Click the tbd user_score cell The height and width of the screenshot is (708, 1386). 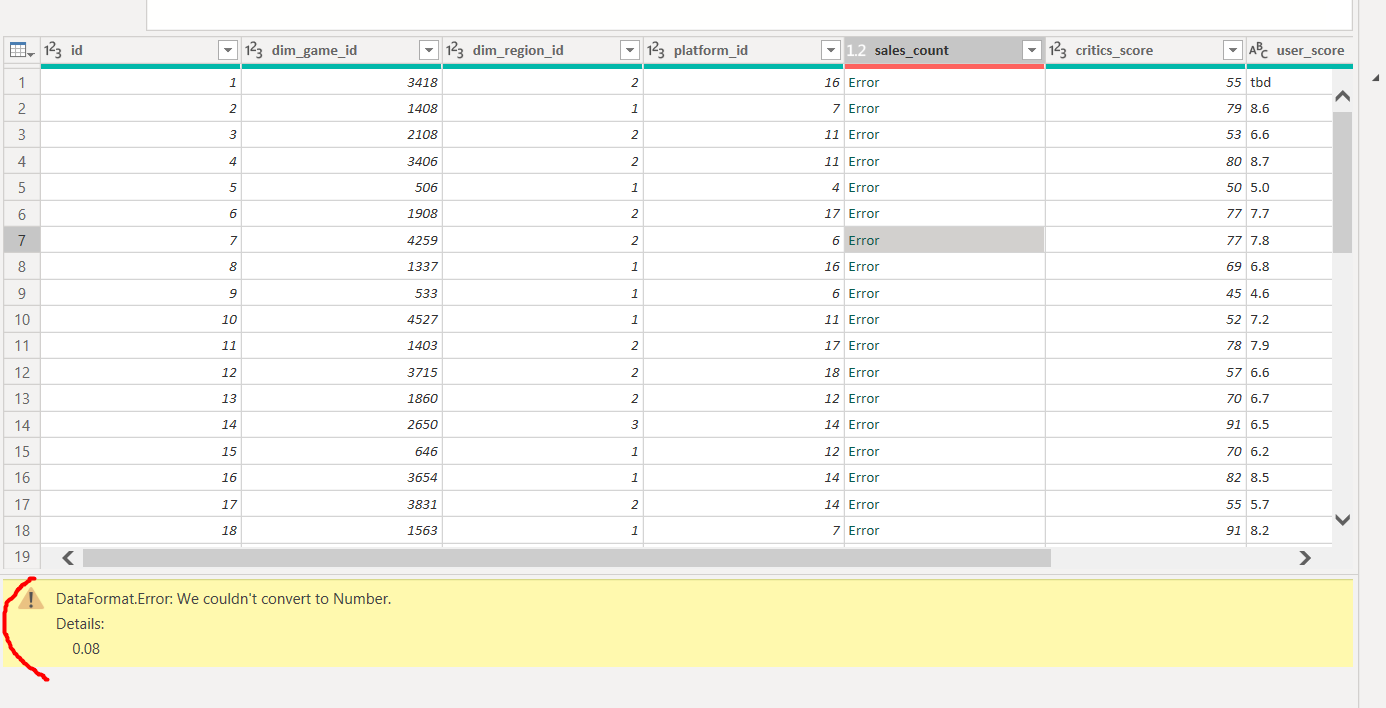pyautogui.click(x=1289, y=82)
